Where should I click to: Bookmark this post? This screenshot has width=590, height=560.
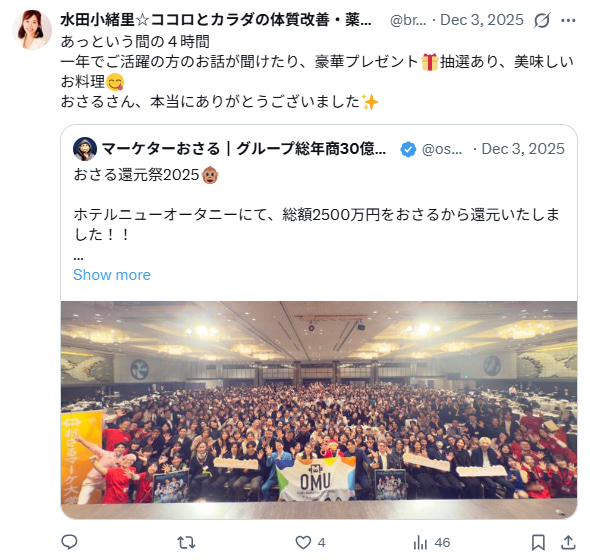538,542
